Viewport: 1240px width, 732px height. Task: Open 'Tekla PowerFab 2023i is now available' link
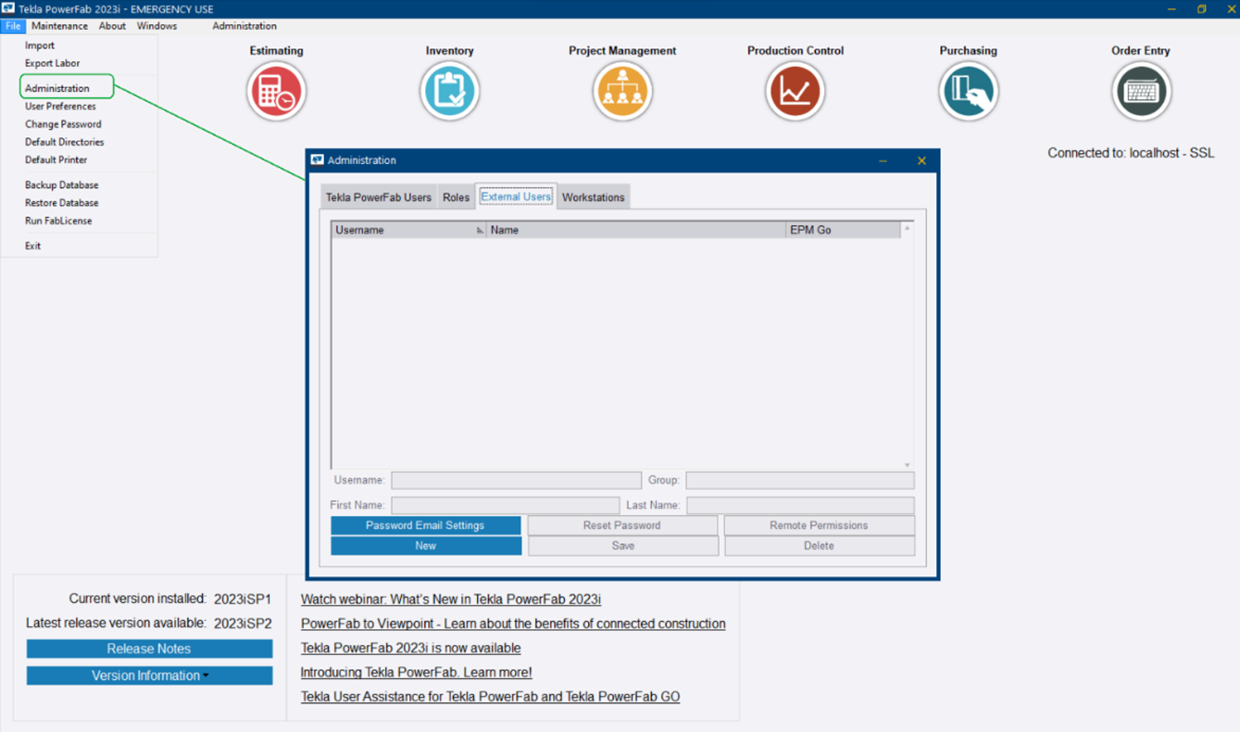tap(411, 648)
